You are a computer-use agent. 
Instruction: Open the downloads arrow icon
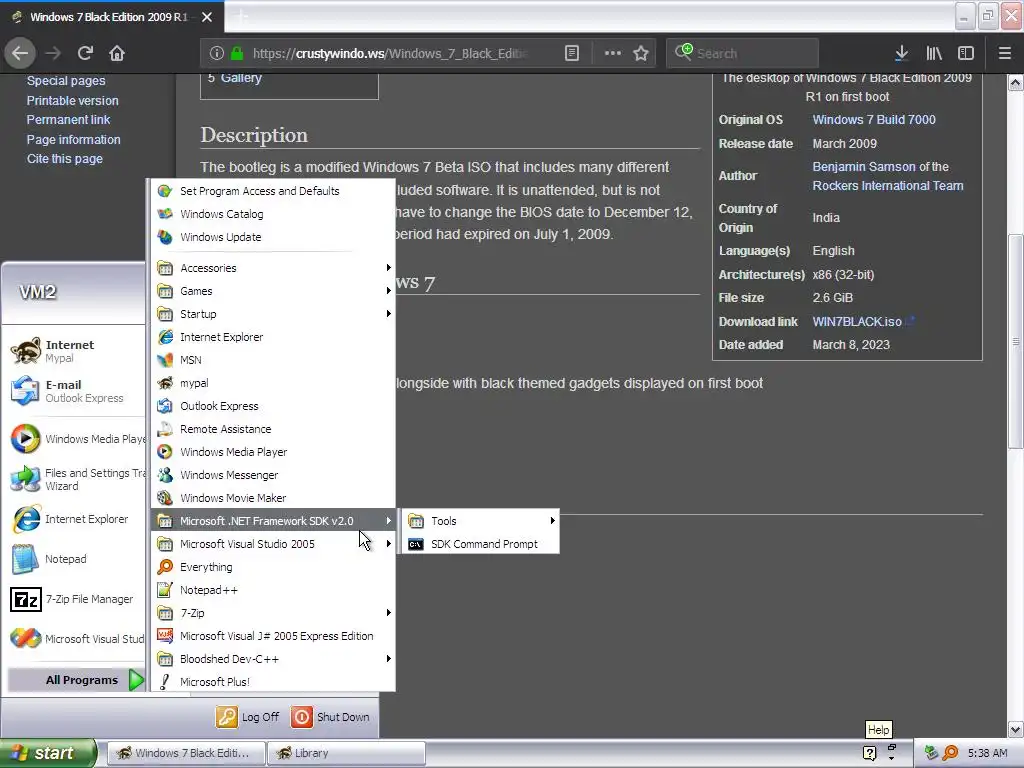(x=901, y=53)
